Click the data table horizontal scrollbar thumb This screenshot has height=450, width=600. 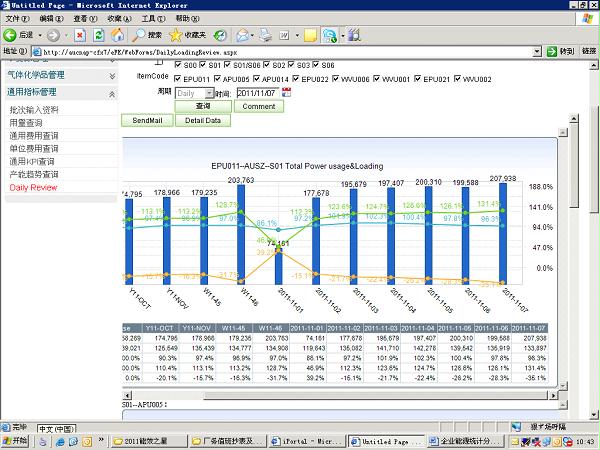pyautogui.click(x=375, y=395)
